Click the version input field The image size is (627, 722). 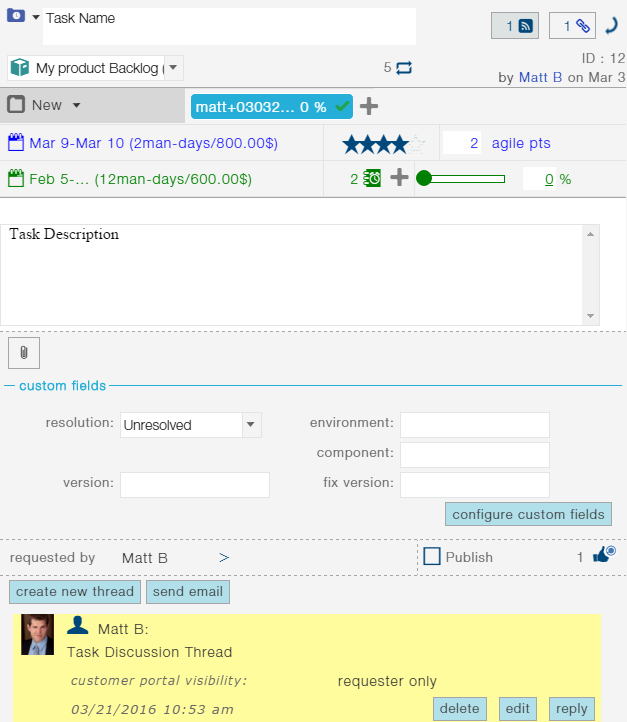tap(195, 485)
